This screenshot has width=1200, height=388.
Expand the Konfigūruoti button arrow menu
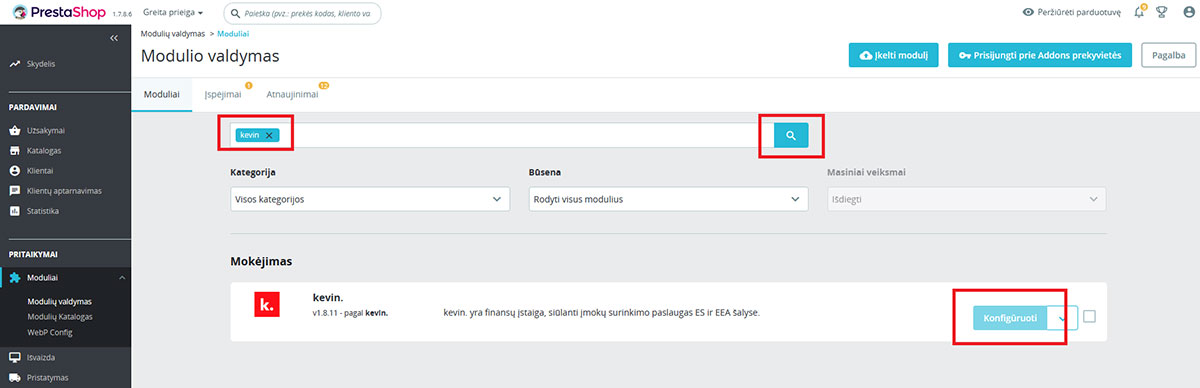pos(1062,318)
